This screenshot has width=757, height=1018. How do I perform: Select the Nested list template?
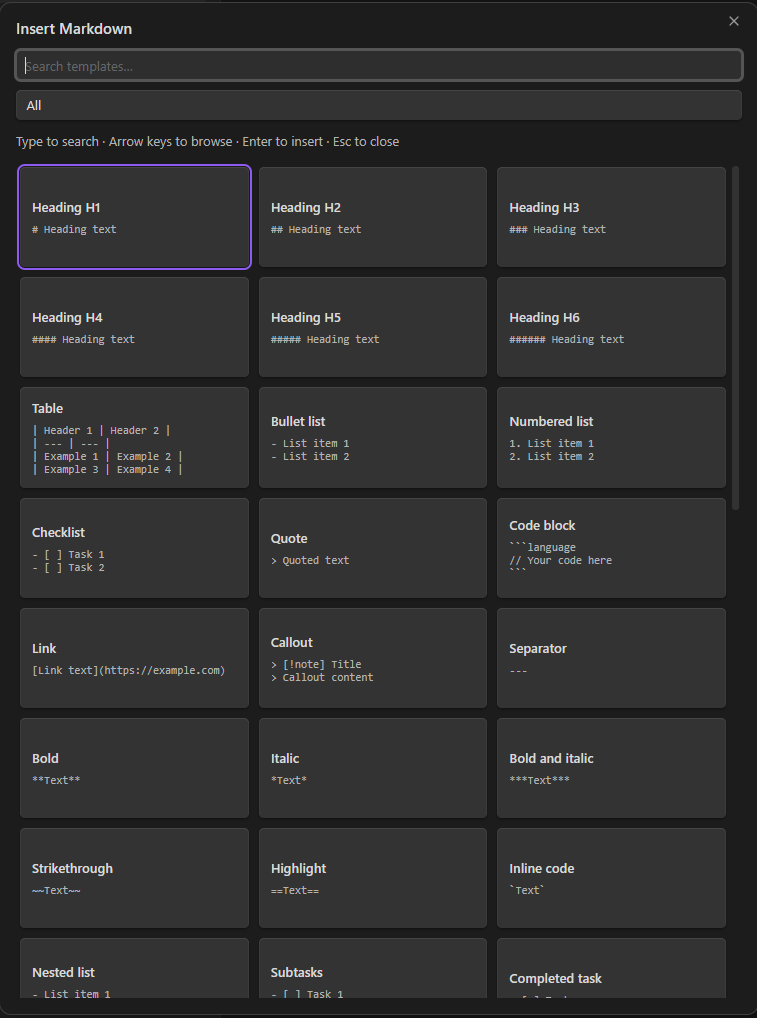point(134,969)
